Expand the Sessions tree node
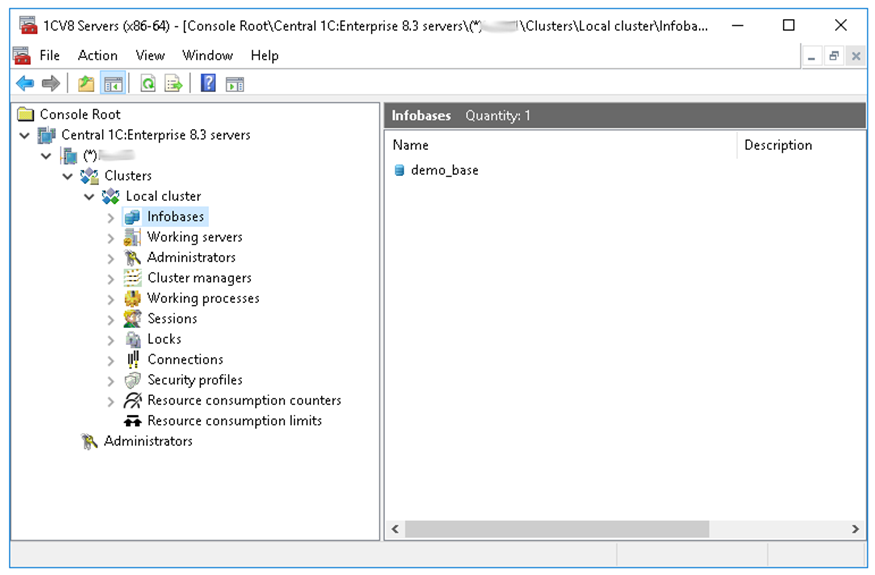Viewport: 875px width, 575px height. click(111, 319)
